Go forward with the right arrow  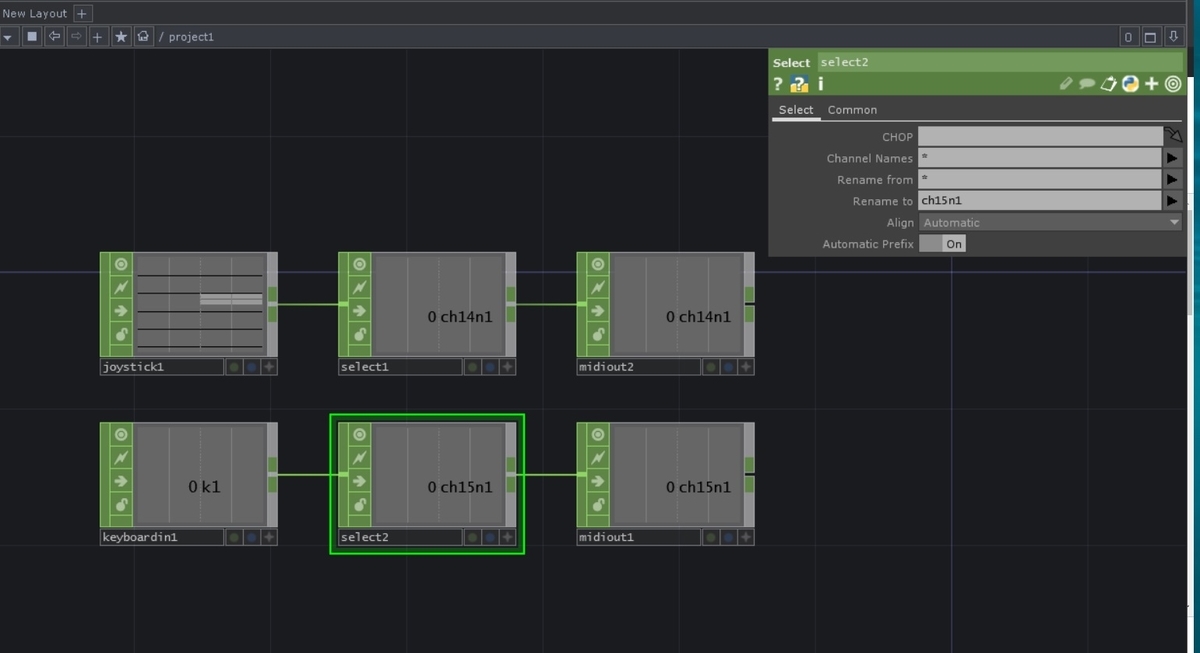tap(75, 37)
